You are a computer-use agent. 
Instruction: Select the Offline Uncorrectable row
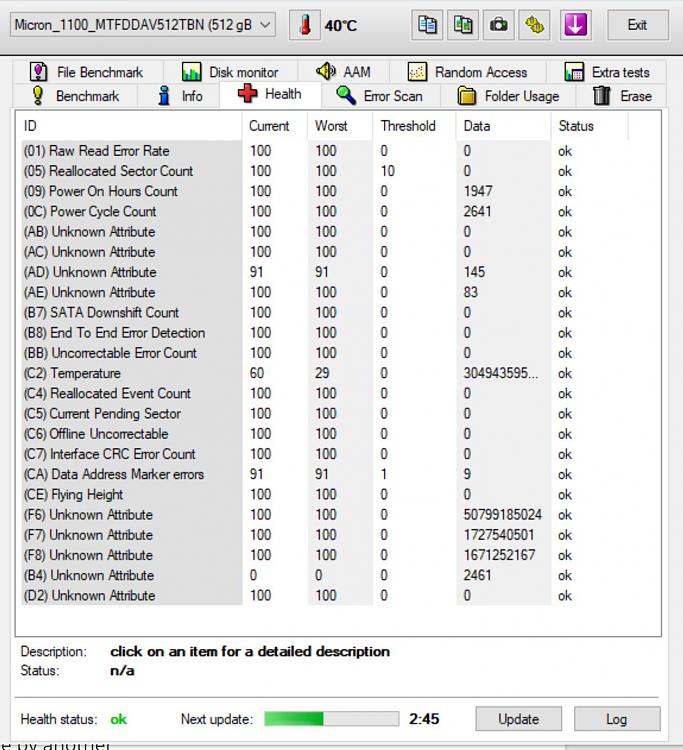coord(324,434)
